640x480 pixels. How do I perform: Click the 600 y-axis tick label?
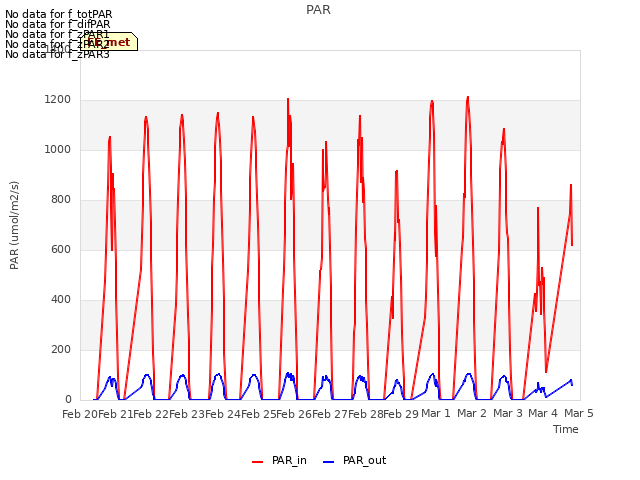pos(61,249)
